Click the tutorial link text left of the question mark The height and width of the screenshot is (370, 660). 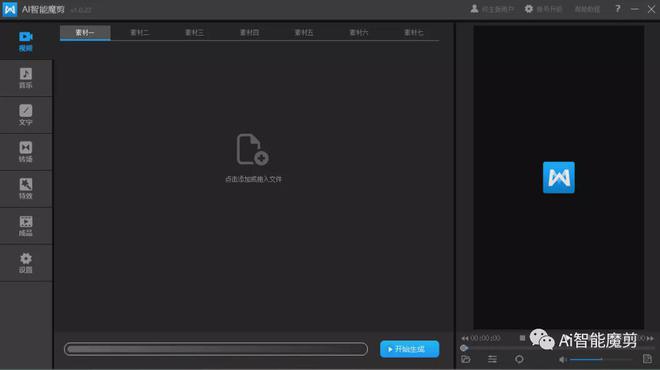click(587, 9)
